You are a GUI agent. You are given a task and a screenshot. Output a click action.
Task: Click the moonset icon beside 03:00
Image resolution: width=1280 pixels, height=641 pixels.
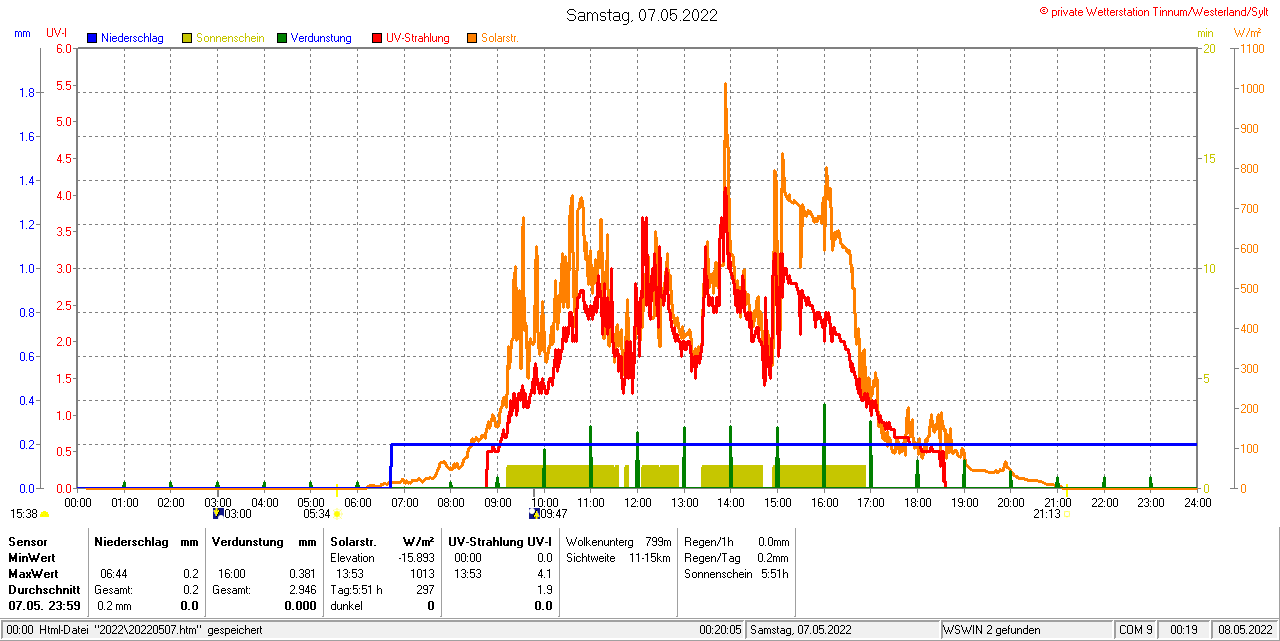tap(217, 514)
